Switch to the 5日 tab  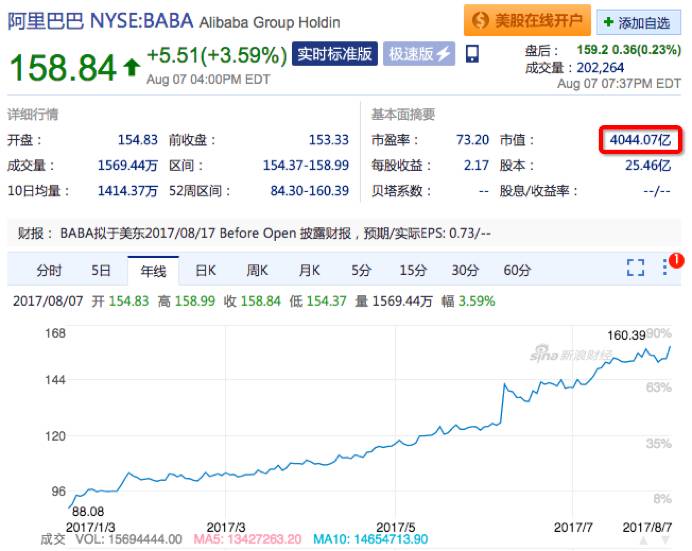tap(101, 270)
